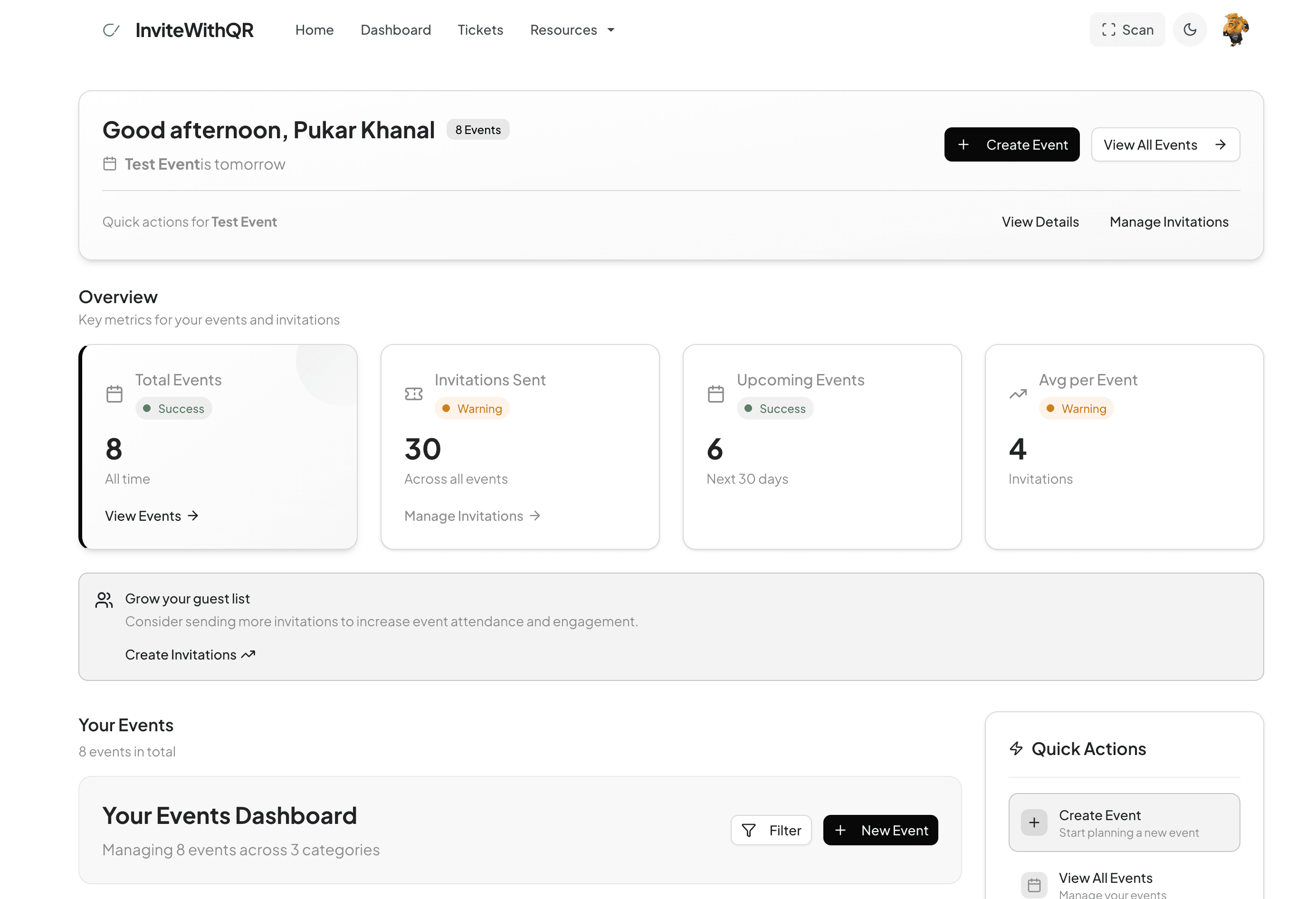Click the Success badge under Upcoming Events

(775, 409)
